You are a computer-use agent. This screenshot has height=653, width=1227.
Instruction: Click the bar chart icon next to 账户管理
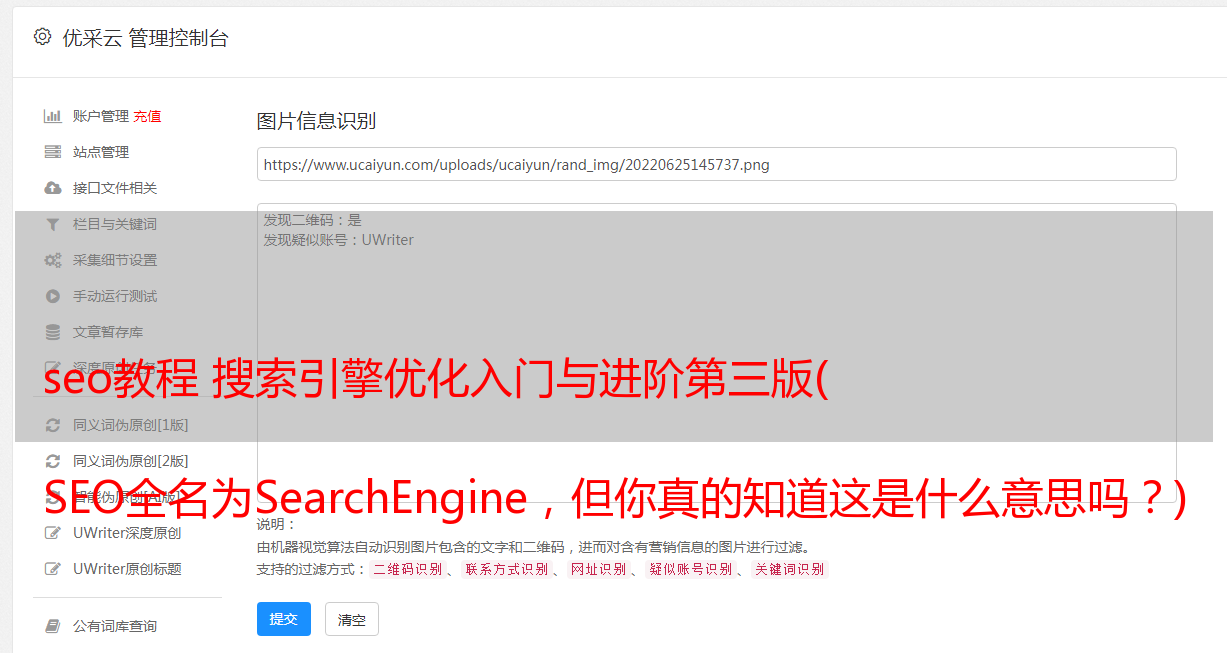click(53, 116)
